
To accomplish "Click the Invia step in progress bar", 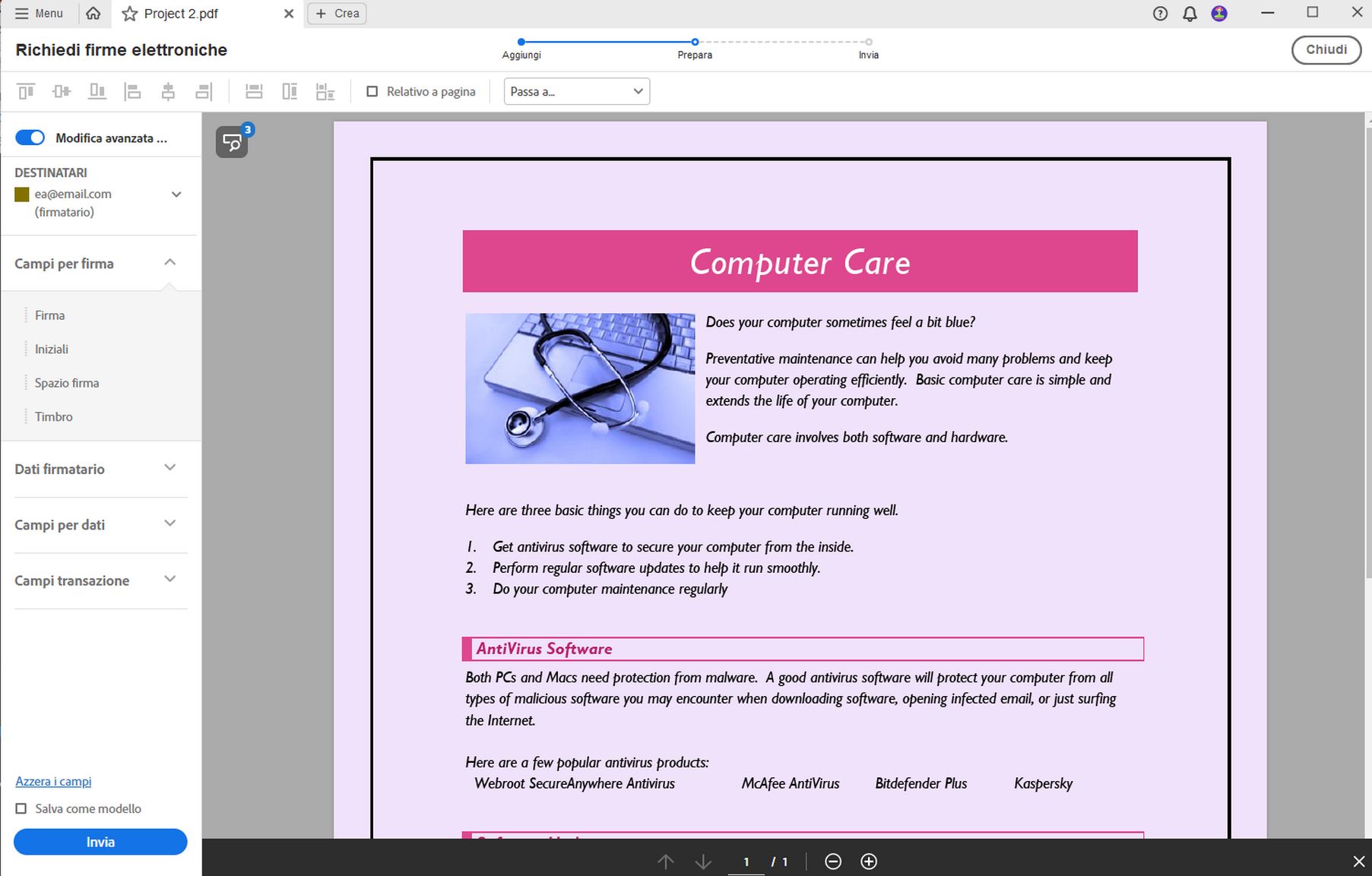I will [x=869, y=42].
